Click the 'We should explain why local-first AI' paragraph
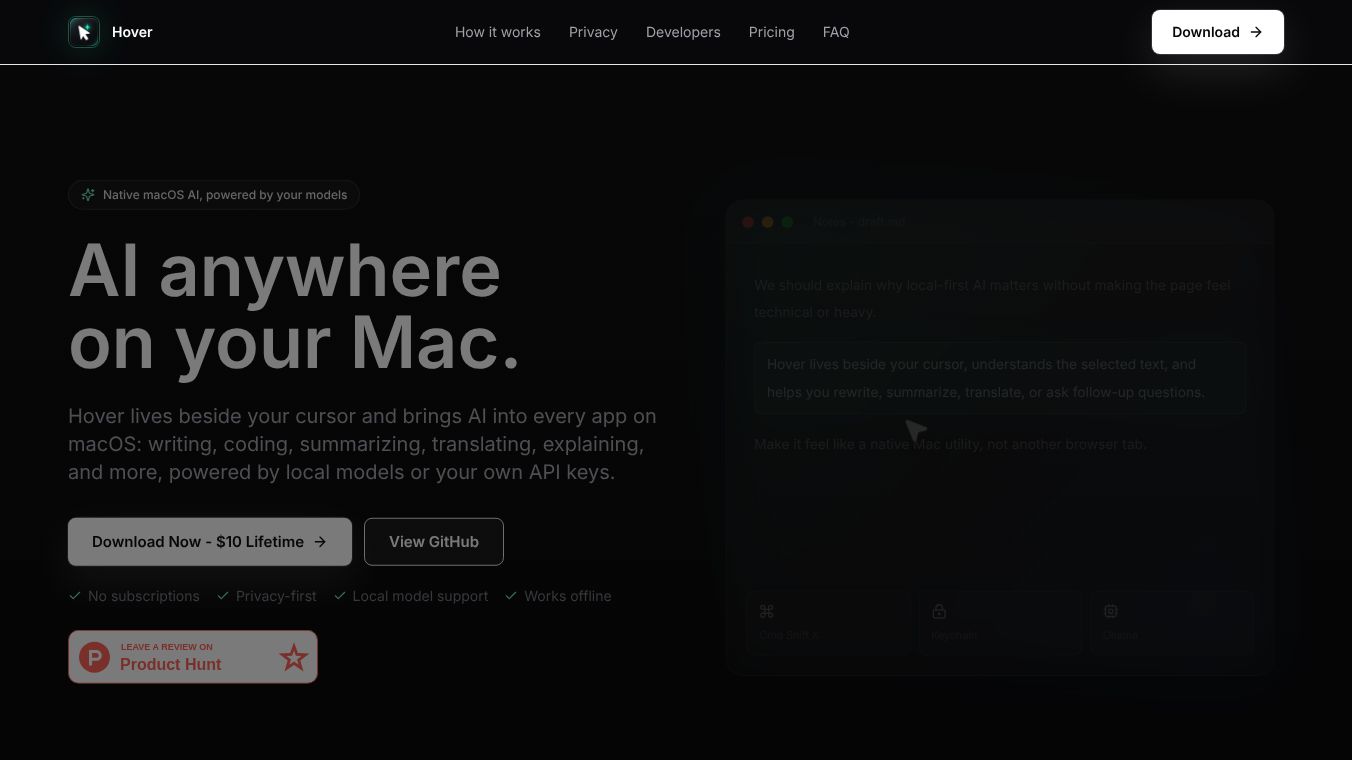The width and height of the screenshot is (1352, 760). click(992, 299)
